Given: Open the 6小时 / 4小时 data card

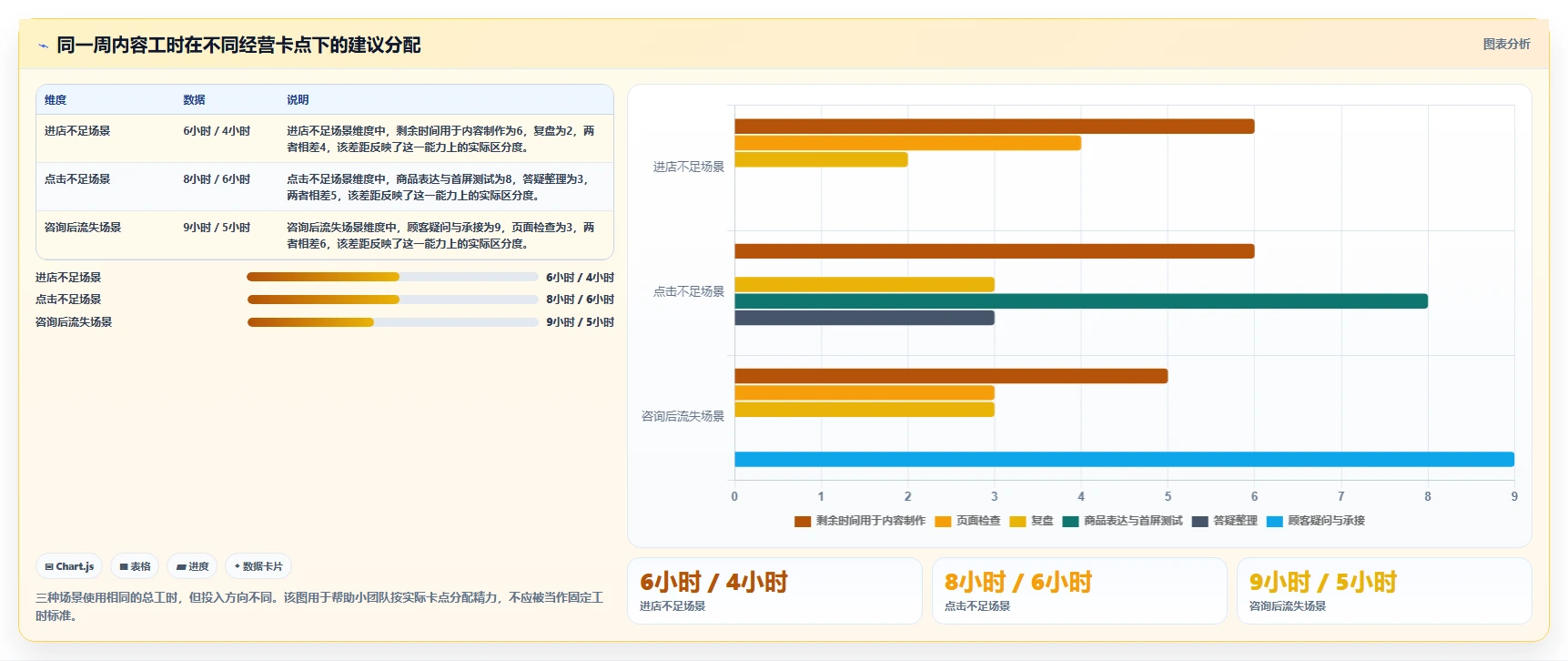Looking at the screenshot, I should [x=774, y=591].
